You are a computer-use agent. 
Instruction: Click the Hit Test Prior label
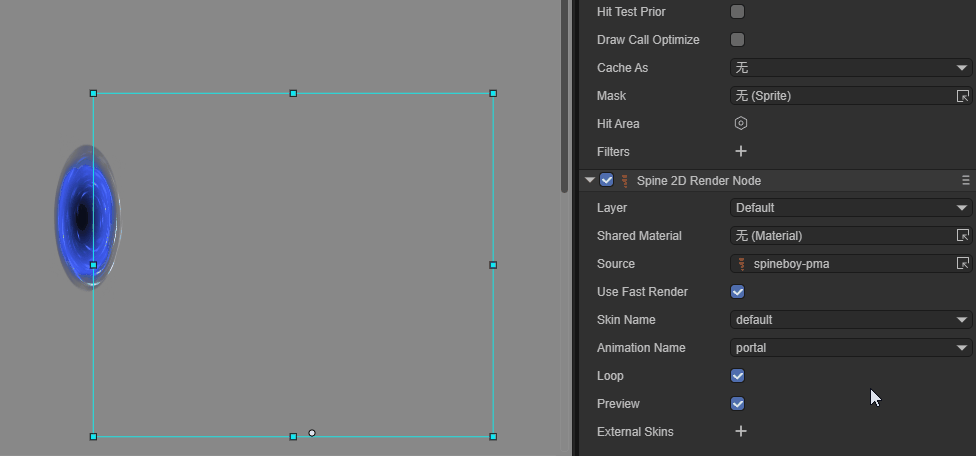pyautogui.click(x=631, y=12)
